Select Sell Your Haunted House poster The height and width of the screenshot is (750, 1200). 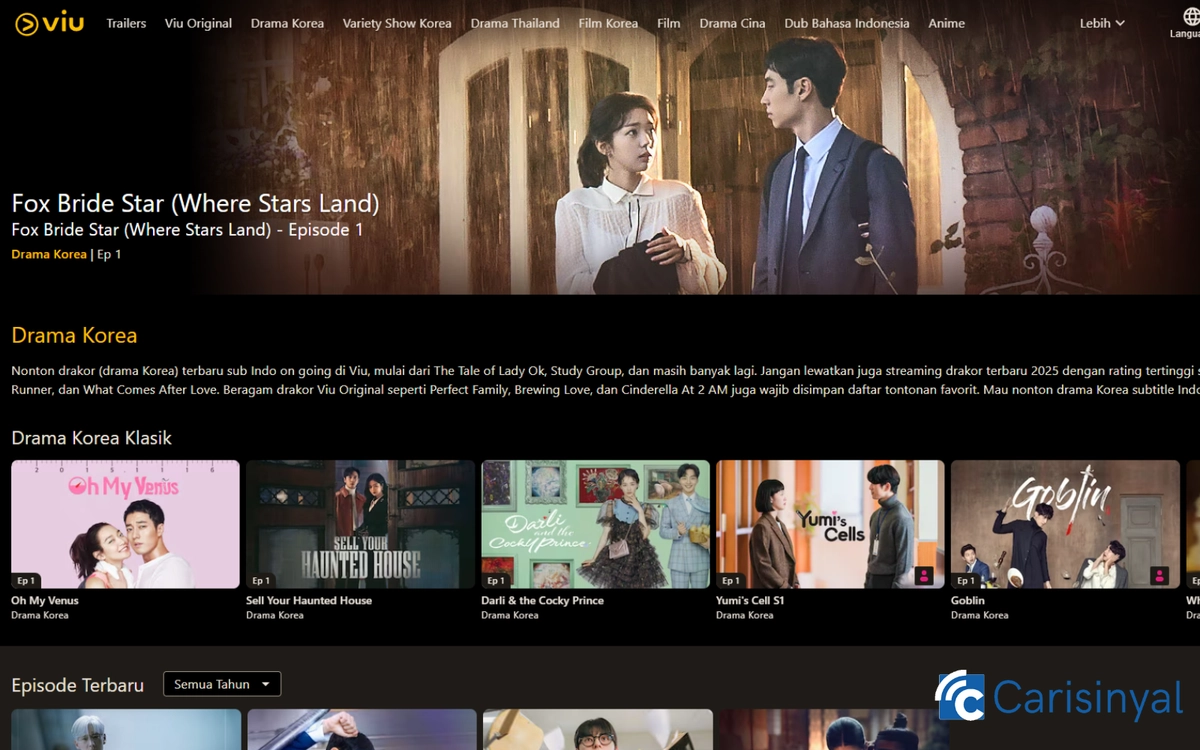(x=360, y=524)
